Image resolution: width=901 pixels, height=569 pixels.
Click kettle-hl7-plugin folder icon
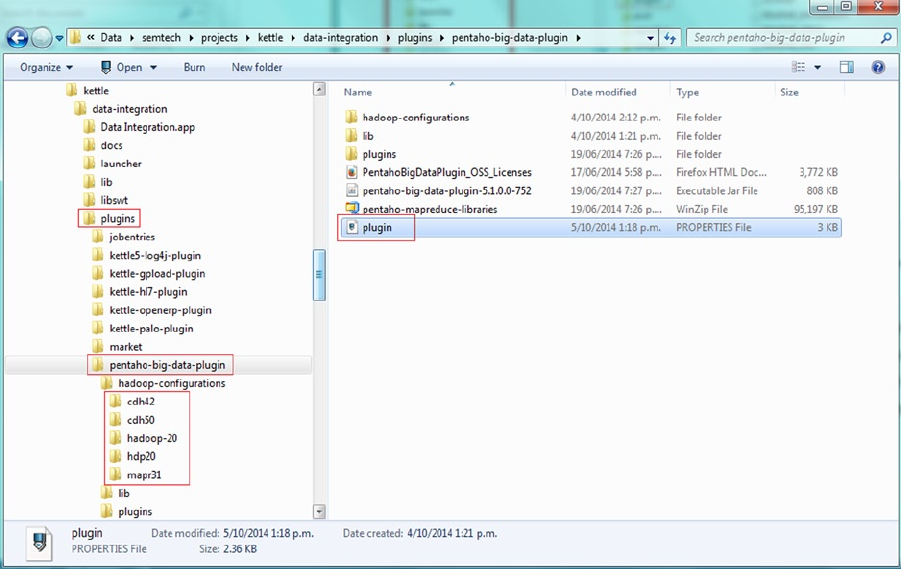click(98, 291)
